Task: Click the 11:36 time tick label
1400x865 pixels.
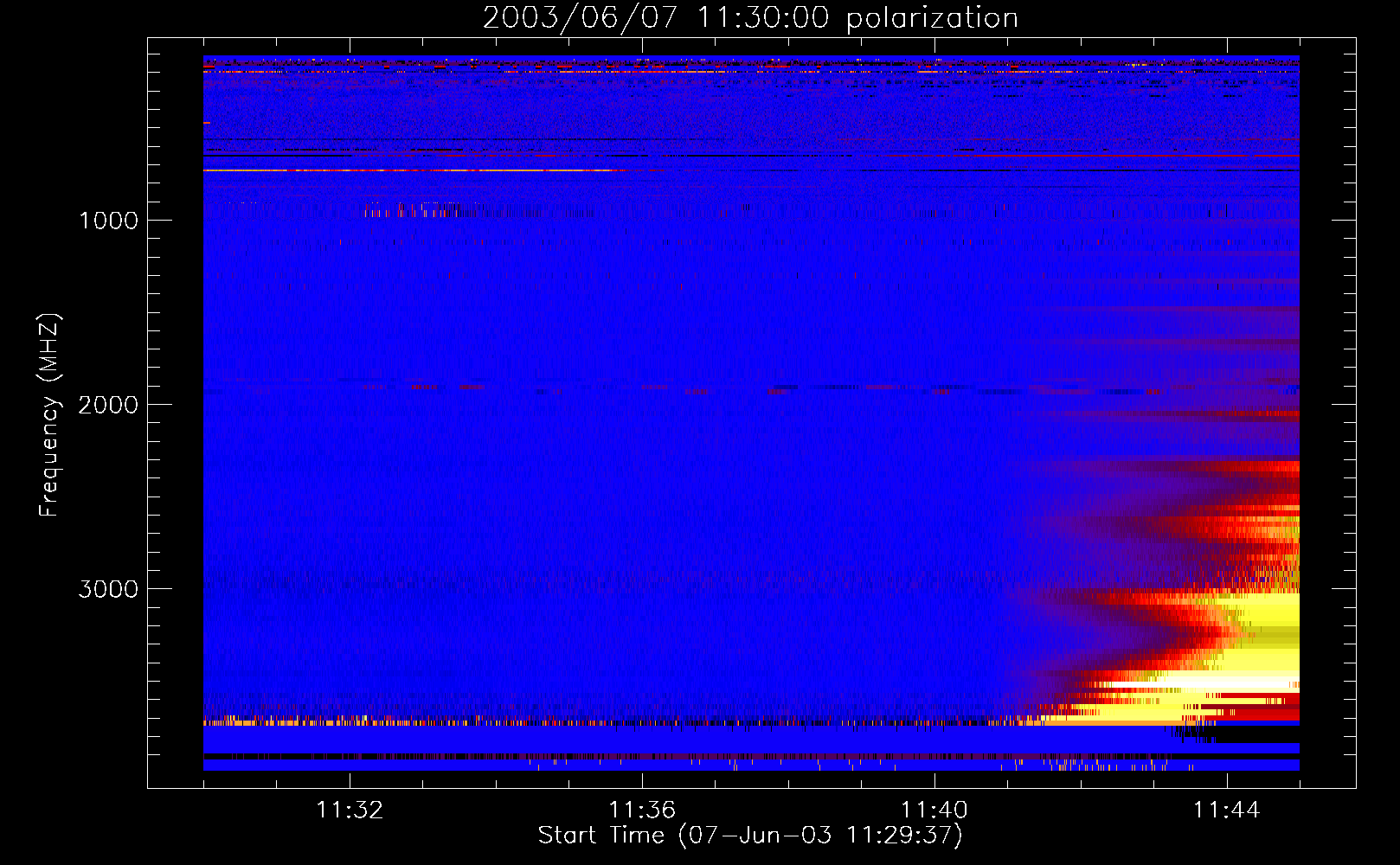Action: pos(642,811)
